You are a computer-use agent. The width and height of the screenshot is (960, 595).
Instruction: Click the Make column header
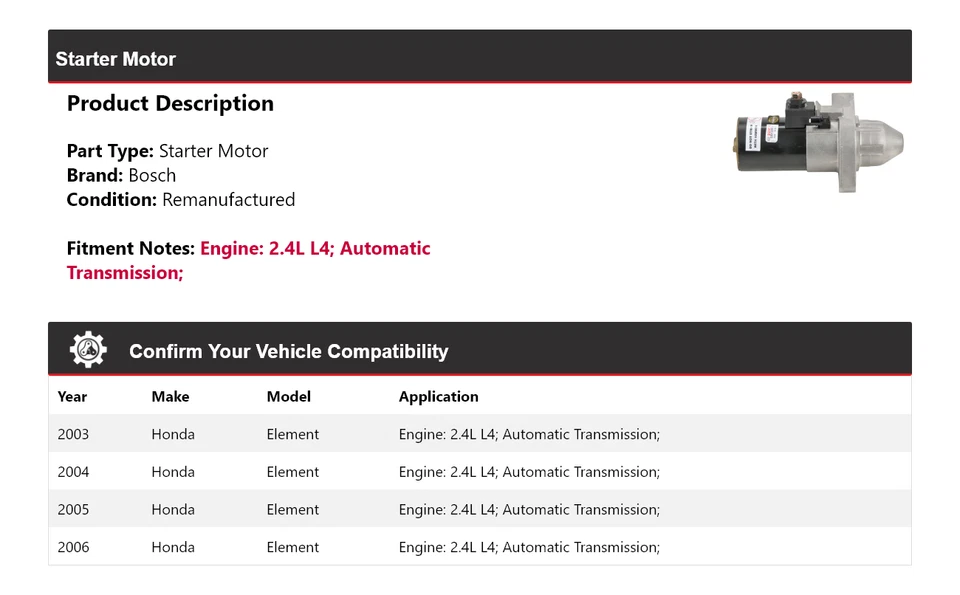[170, 397]
